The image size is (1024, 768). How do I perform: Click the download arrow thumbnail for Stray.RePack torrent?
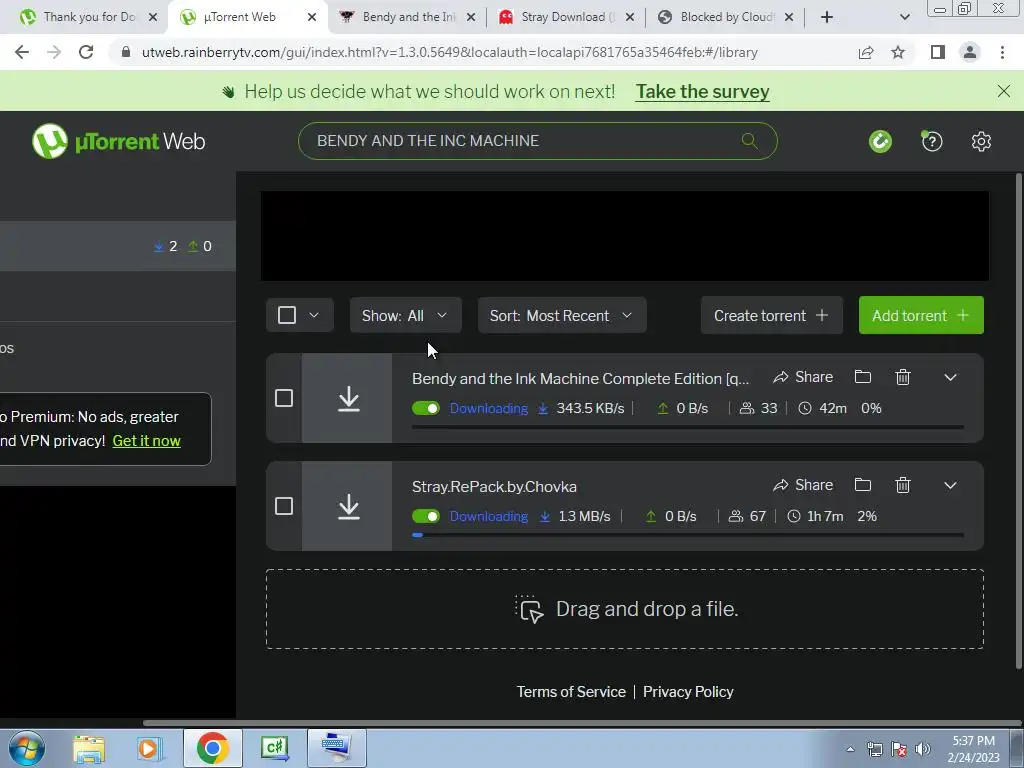tap(347, 506)
